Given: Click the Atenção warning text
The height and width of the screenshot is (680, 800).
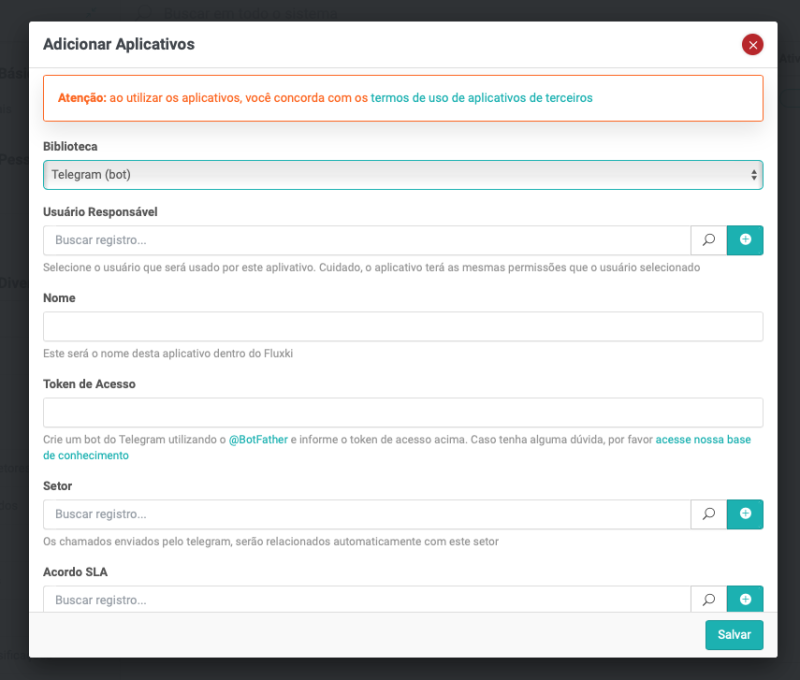Looking at the screenshot, I should (x=82, y=98).
